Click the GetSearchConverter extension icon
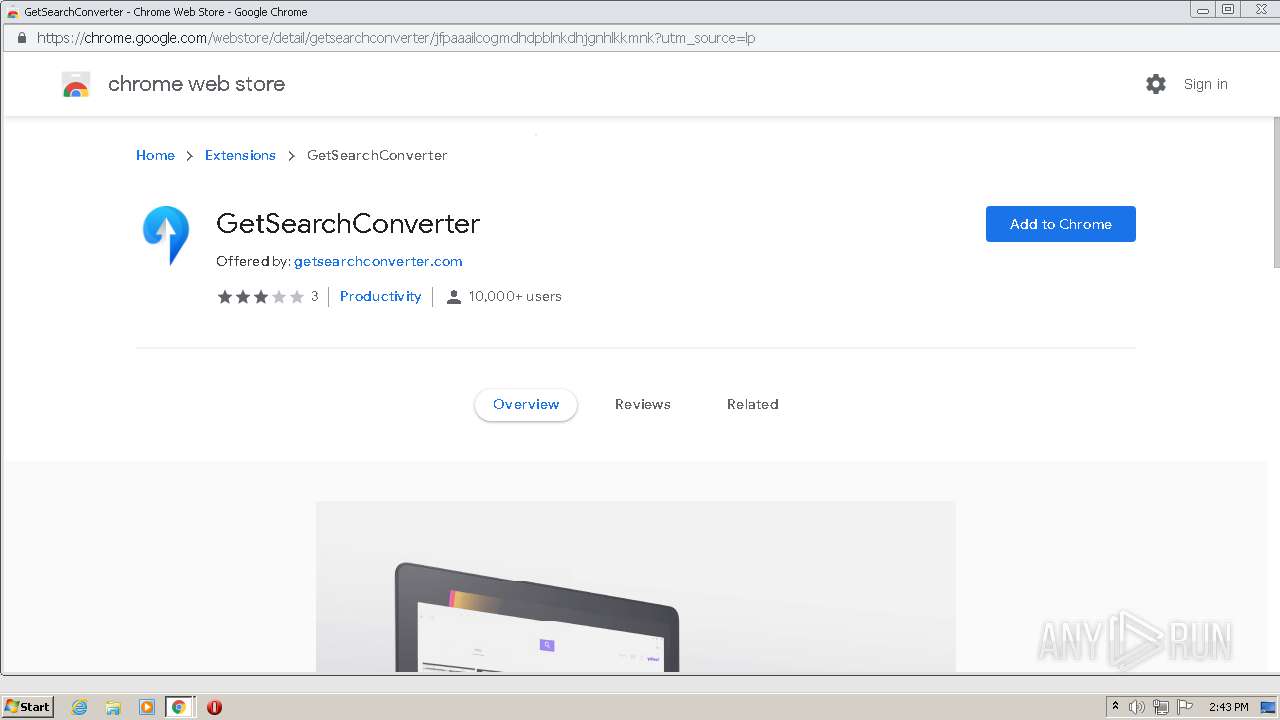The height and width of the screenshot is (720, 1280). (x=166, y=235)
